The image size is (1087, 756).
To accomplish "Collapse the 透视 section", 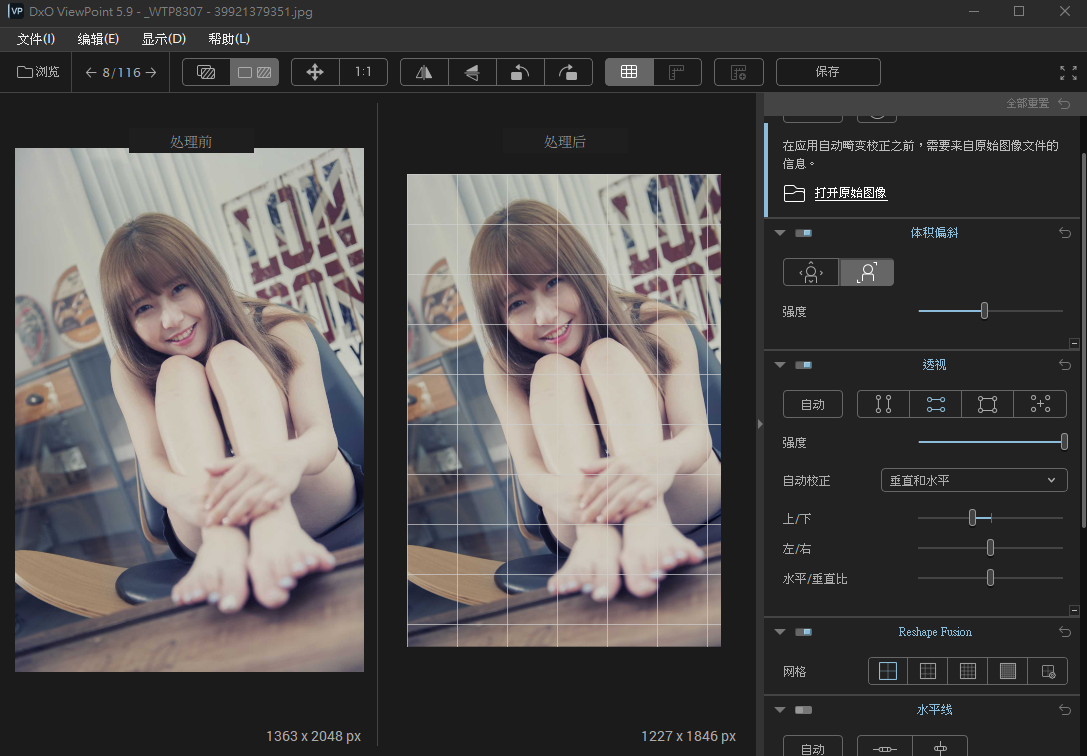I will (x=780, y=365).
